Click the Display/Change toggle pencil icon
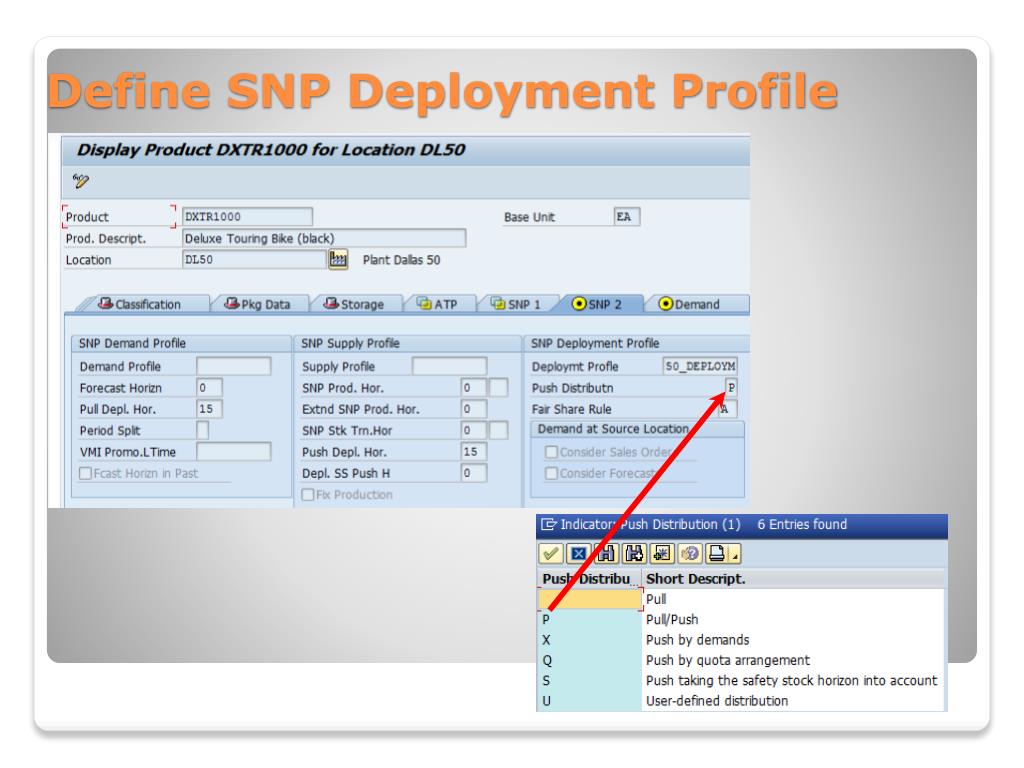This screenshot has height=768, width=1024. click(80, 181)
